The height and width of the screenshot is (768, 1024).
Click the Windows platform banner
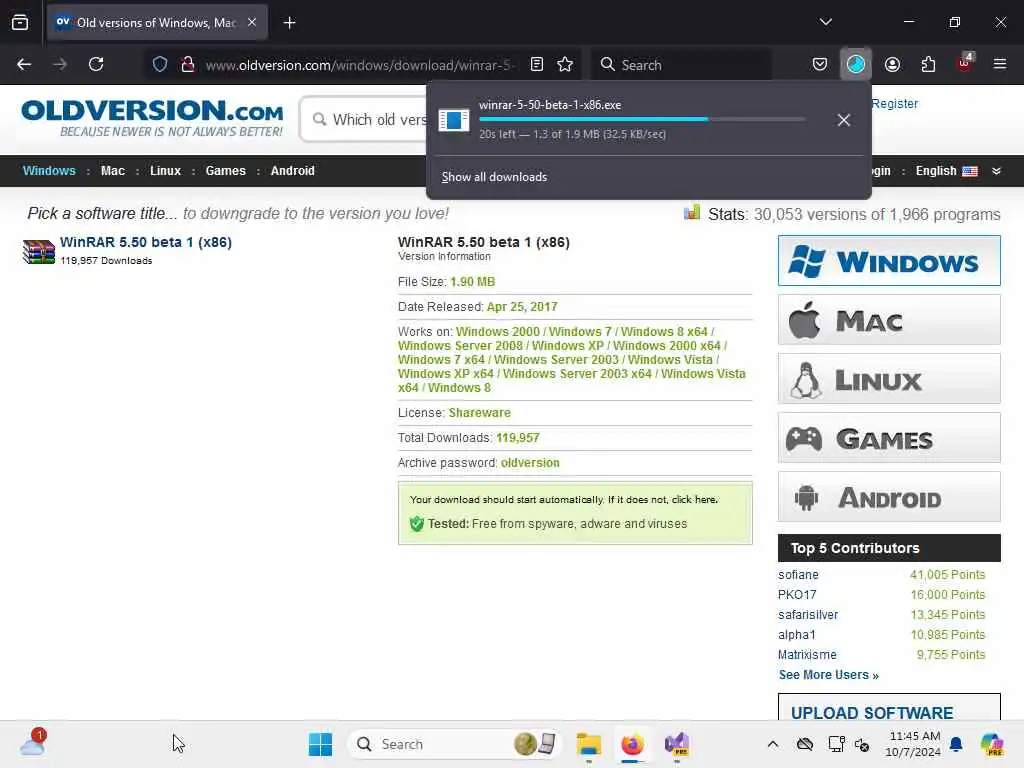[889, 261]
